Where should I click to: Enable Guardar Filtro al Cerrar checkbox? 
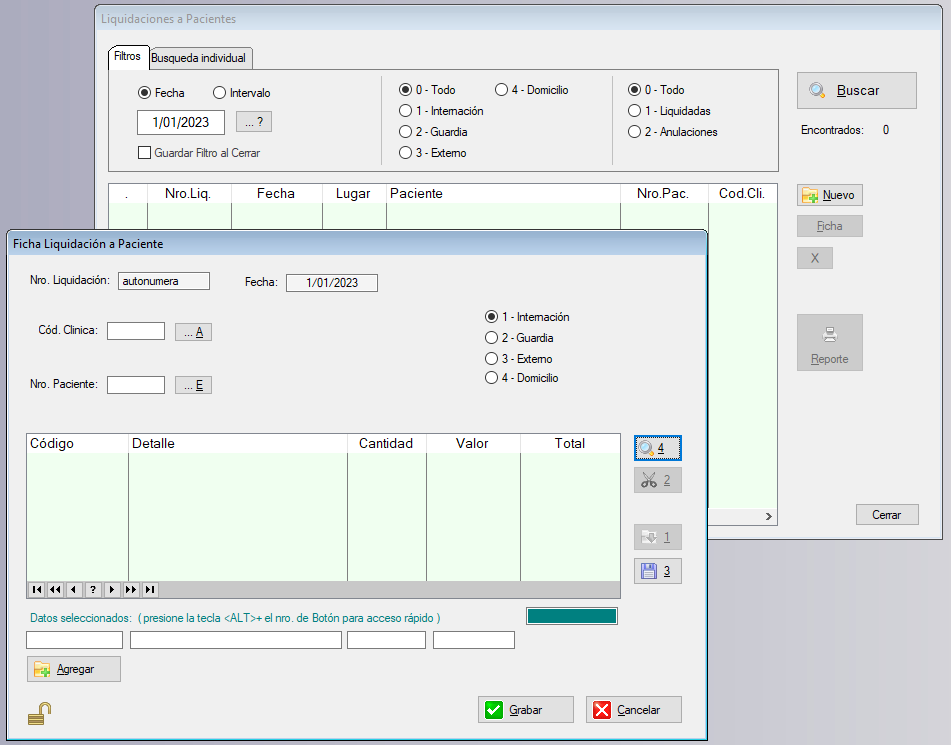[x=145, y=153]
